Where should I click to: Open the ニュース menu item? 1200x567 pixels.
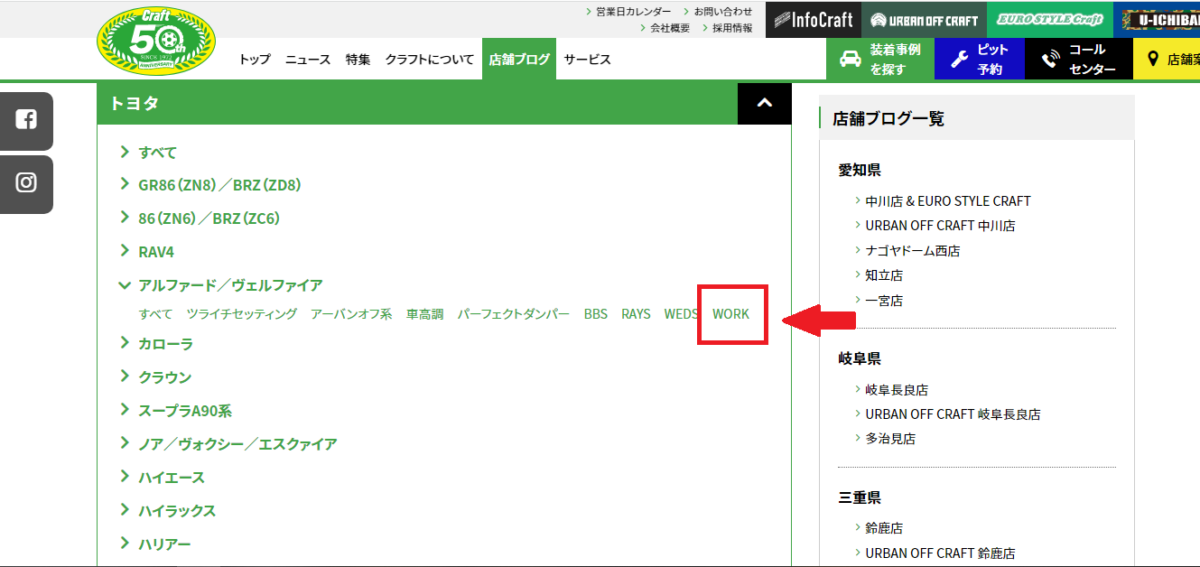coord(307,59)
